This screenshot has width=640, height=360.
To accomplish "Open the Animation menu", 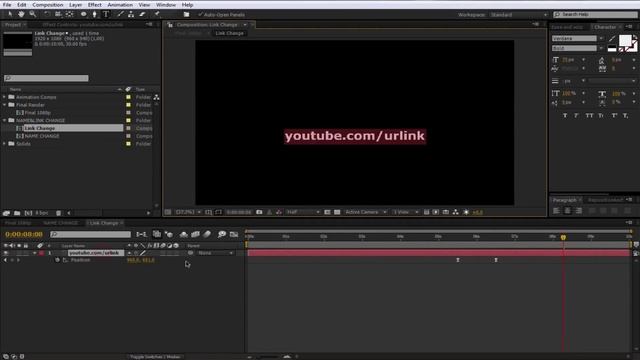I will pos(120,5).
